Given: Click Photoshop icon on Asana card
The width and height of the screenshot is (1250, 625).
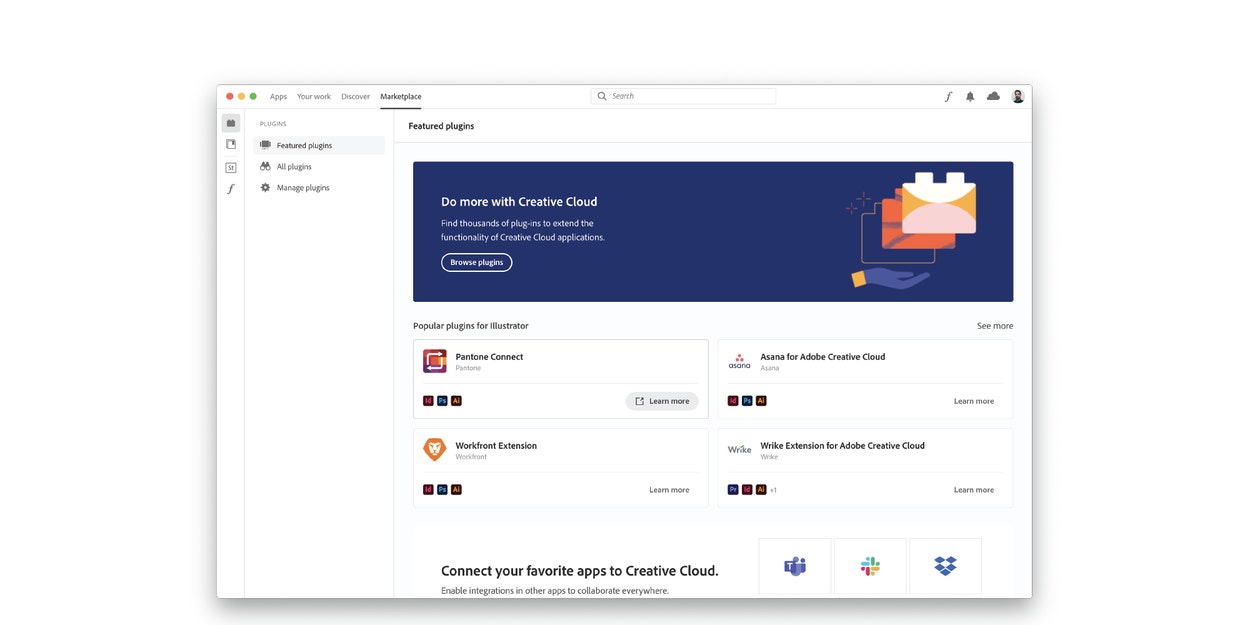Looking at the screenshot, I should [747, 401].
